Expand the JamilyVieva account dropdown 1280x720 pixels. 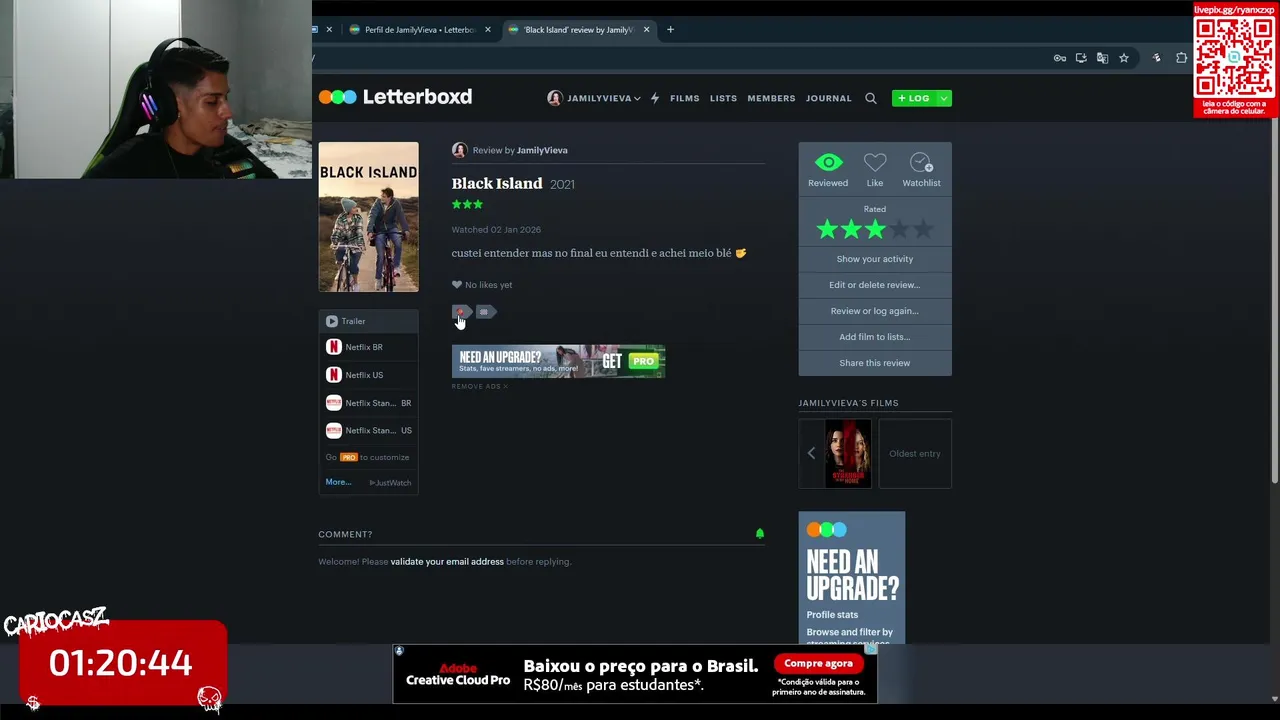coord(637,98)
